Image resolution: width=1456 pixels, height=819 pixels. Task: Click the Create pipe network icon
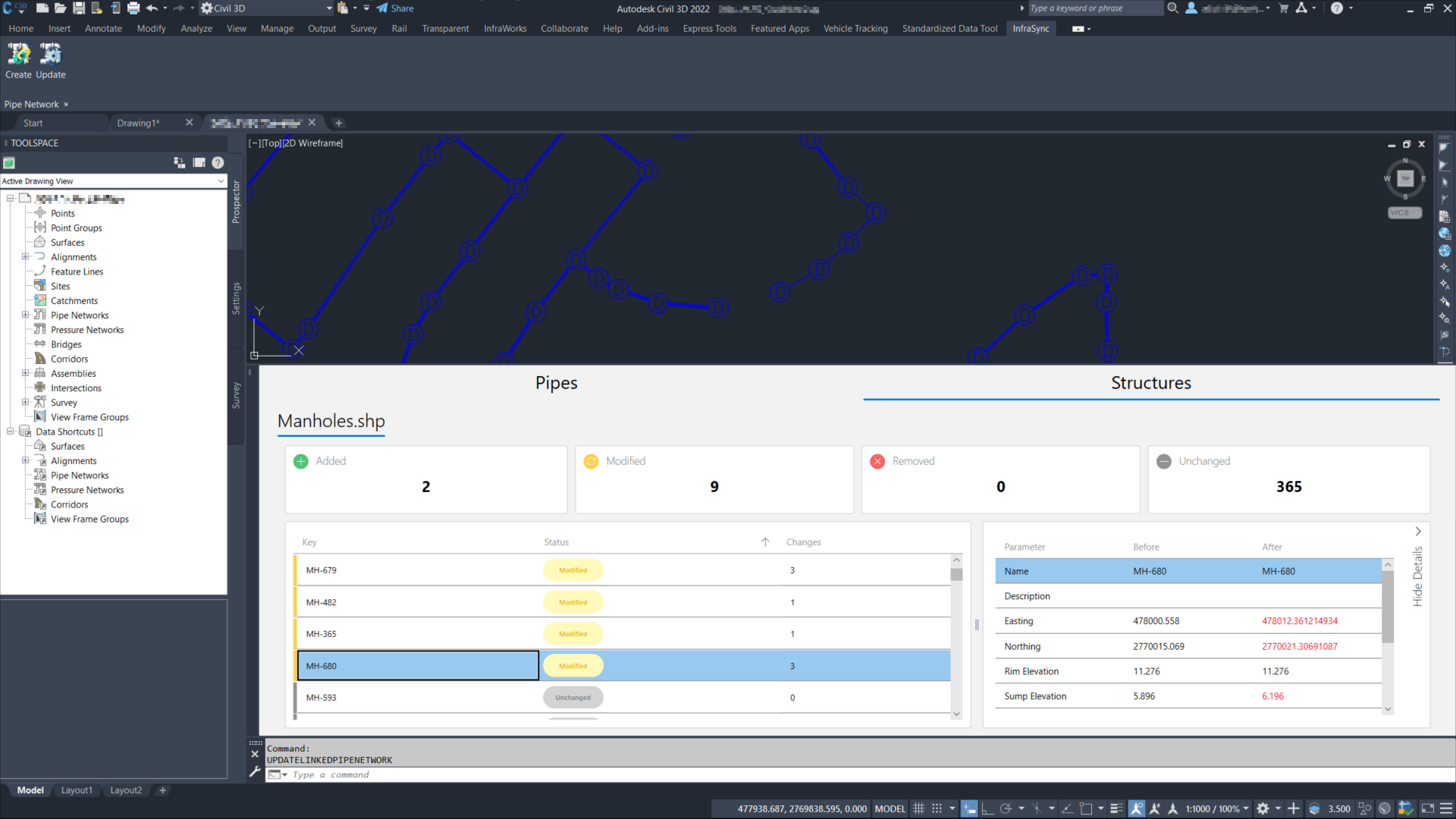coord(18,55)
